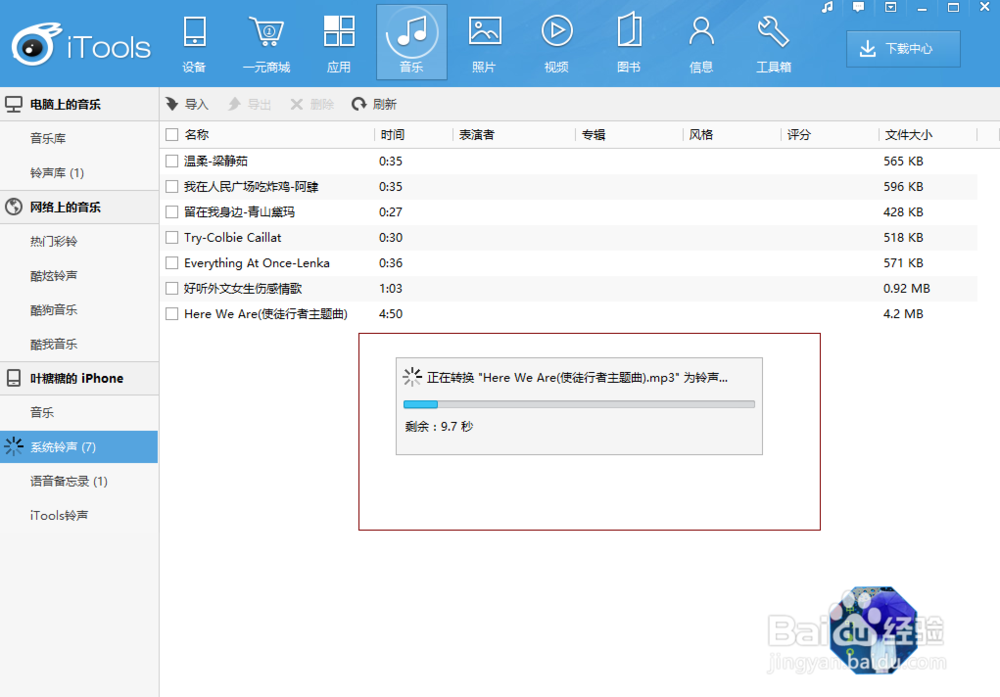Screen dimensions: 1000x697
Task: Open the 应用 apps section
Action: click(x=339, y=43)
